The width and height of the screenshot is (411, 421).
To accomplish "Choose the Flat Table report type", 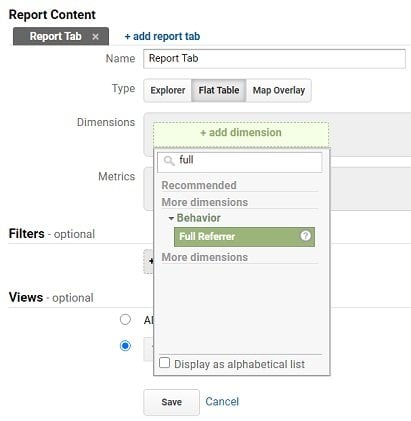I will pyautogui.click(x=219, y=90).
